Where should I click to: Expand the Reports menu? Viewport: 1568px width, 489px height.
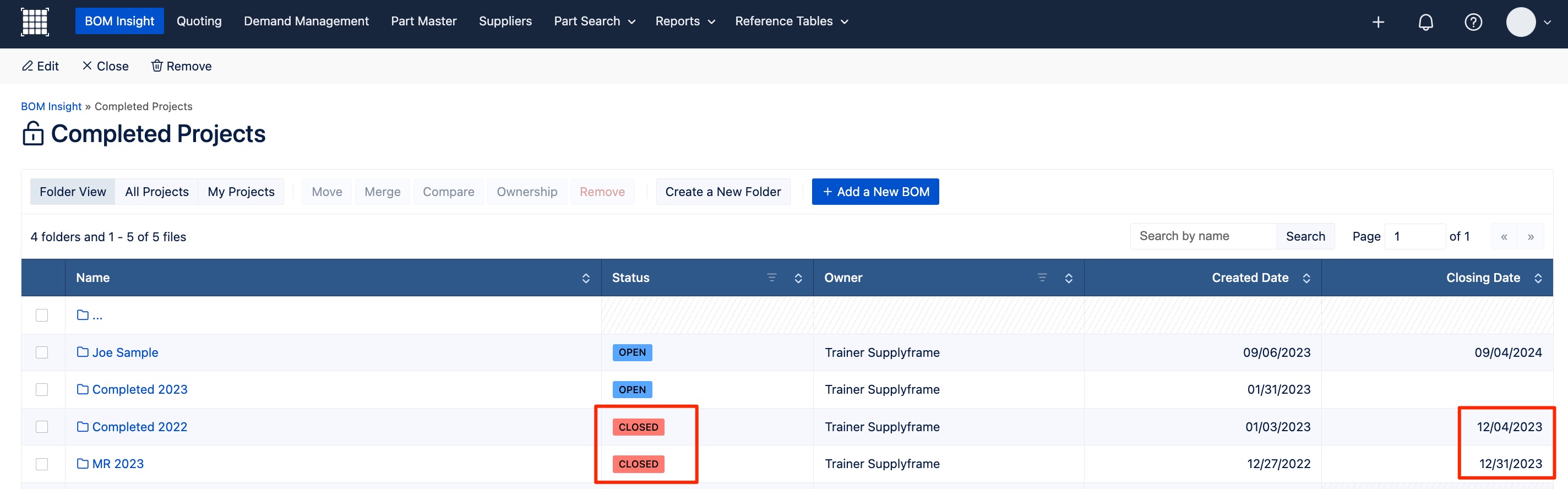pyautogui.click(x=685, y=21)
